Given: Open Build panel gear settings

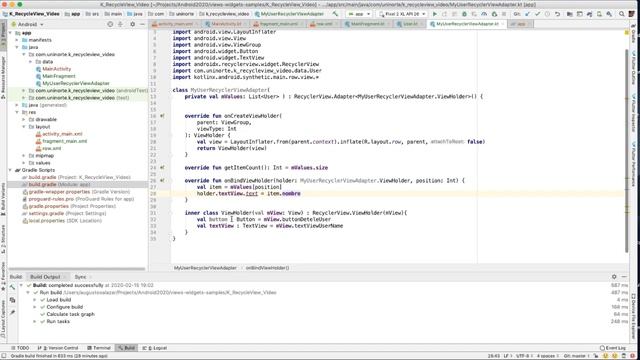Looking at the screenshot, I should [614, 277].
